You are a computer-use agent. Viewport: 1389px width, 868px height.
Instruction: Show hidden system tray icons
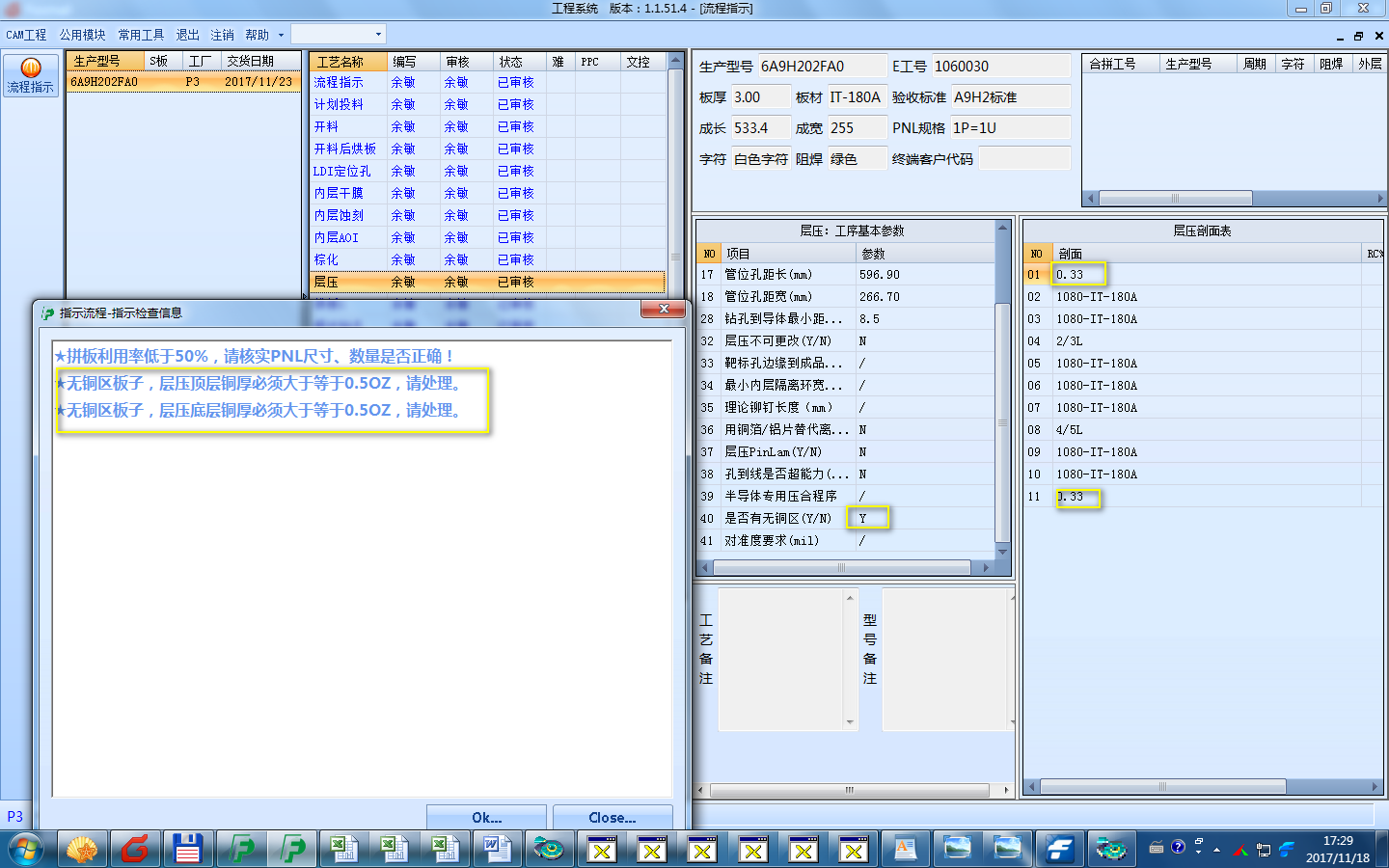pos(1216,850)
